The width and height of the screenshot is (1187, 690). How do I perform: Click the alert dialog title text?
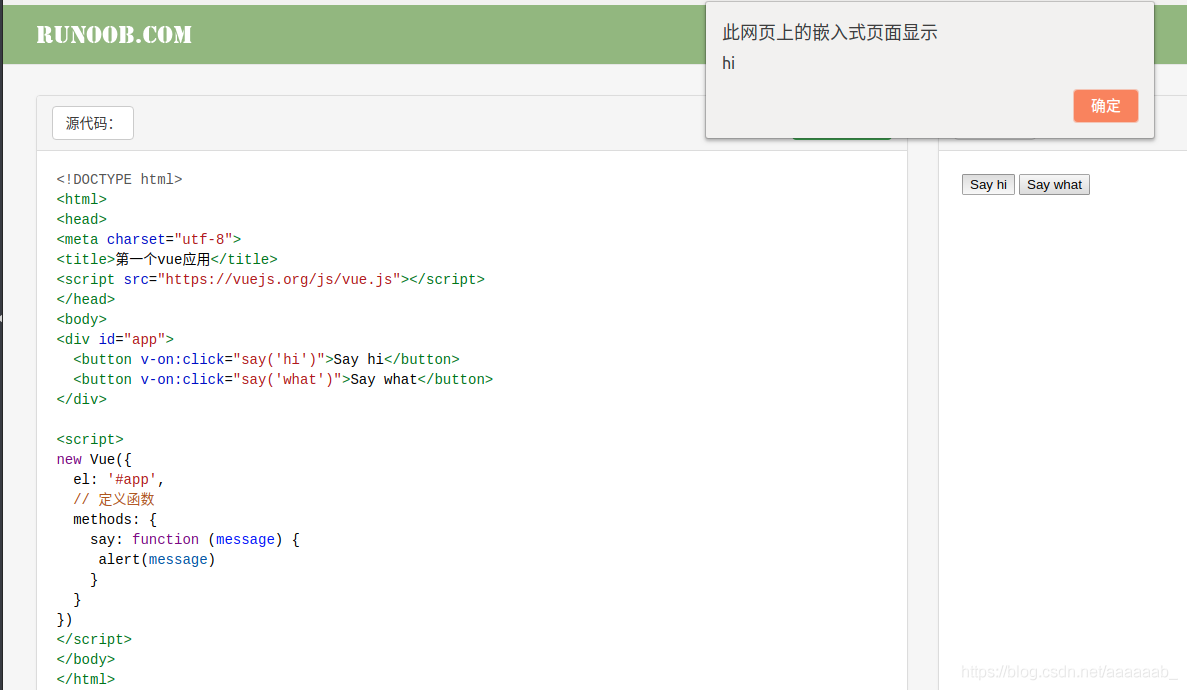pyautogui.click(x=829, y=33)
